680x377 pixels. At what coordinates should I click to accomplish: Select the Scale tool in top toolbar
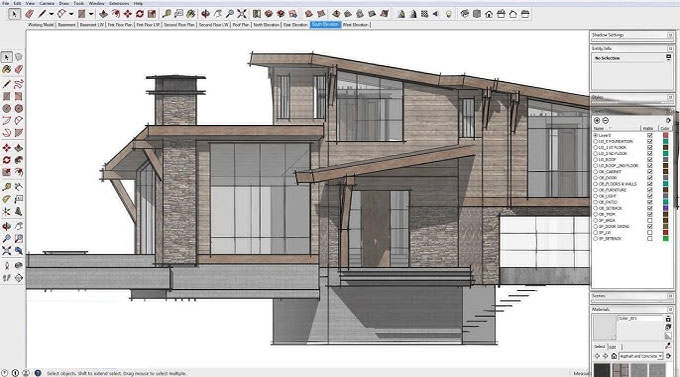click(x=152, y=14)
